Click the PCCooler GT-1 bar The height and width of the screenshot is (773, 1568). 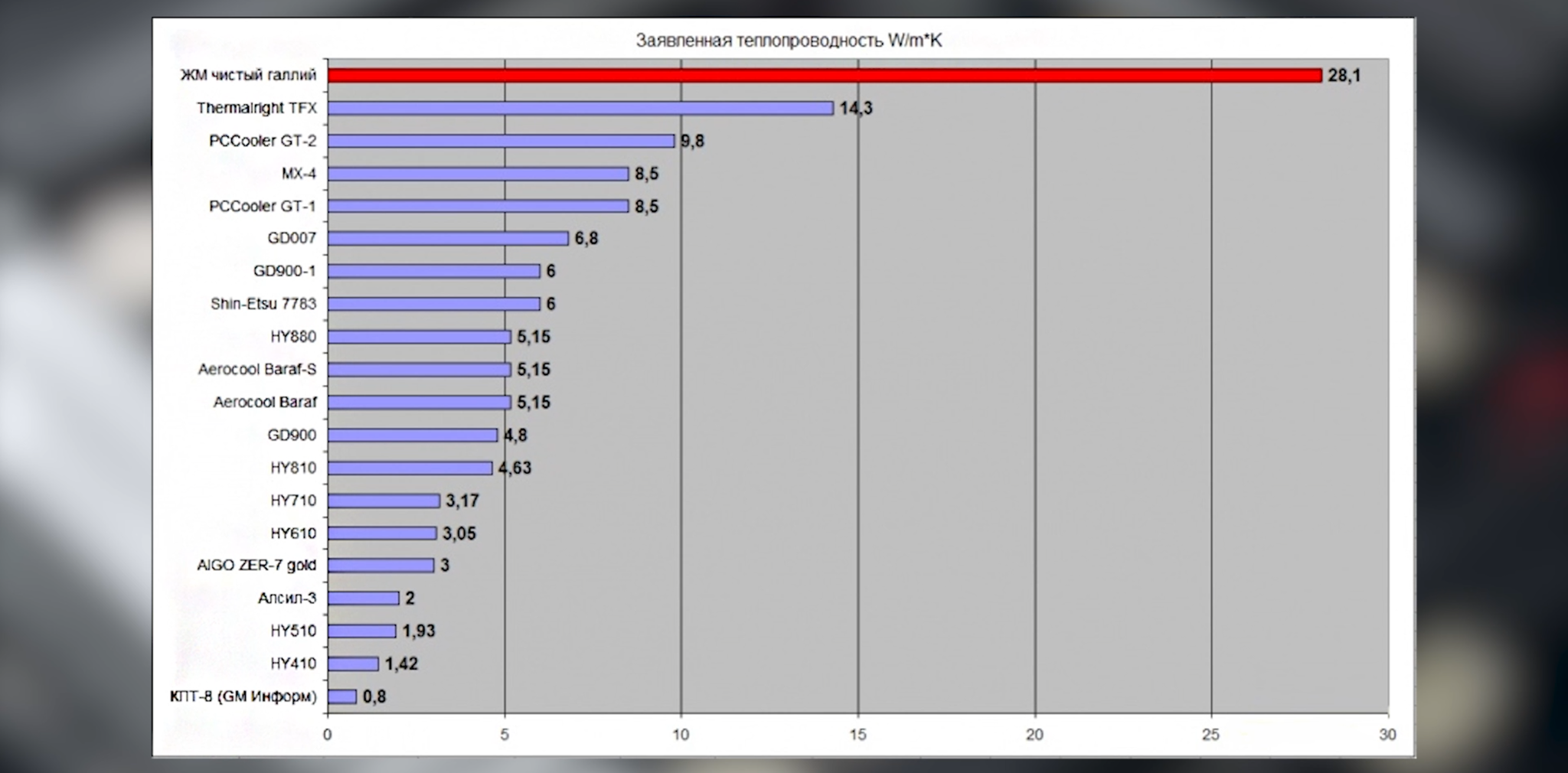coord(479,206)
